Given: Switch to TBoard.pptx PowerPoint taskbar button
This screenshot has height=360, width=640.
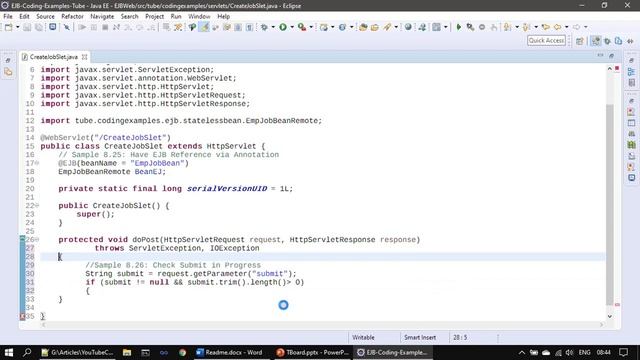Looking at the screenshot, I should coord(313,352).
